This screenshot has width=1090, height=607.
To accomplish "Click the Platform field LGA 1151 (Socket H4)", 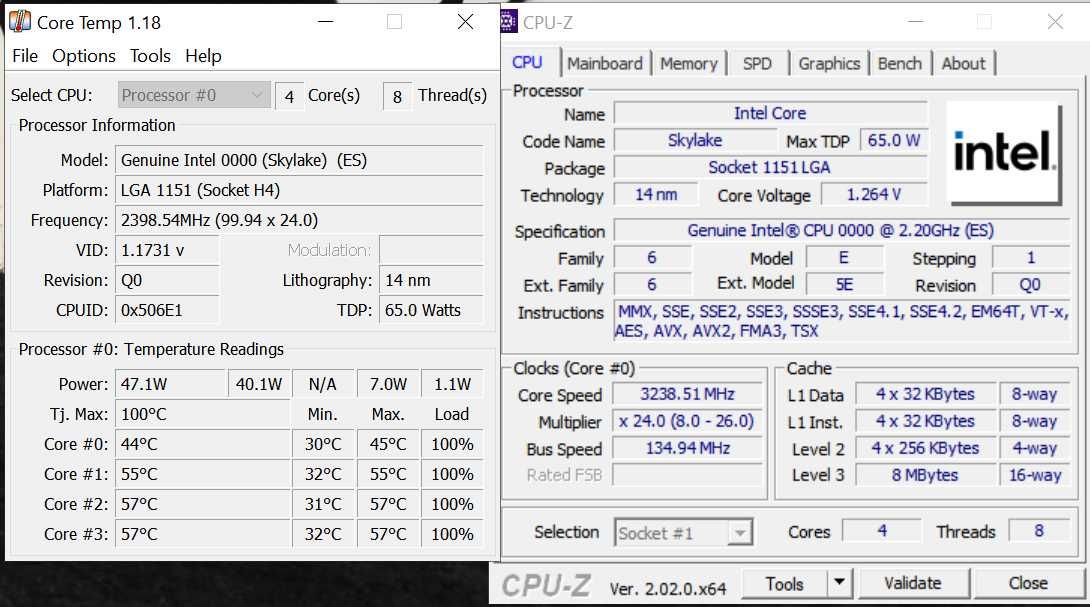I will pos(299,191).
